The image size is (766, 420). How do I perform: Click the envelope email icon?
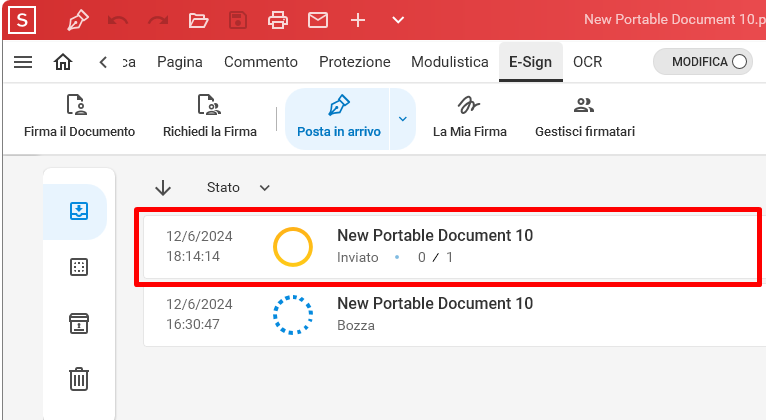pyautogui.click(x=318, y=21)
